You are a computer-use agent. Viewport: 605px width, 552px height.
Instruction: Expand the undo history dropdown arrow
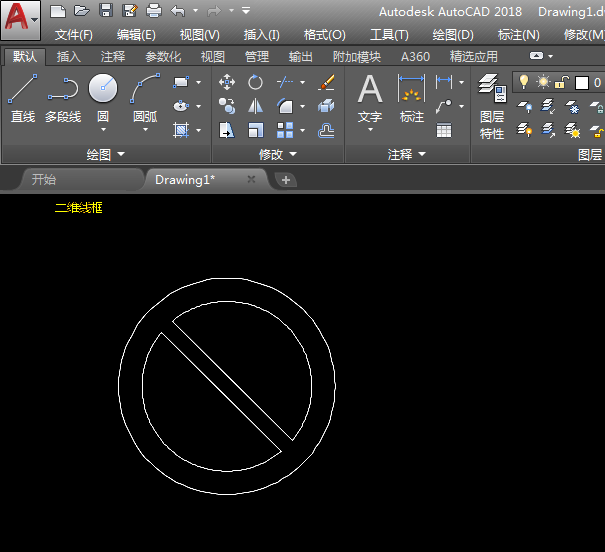coord(195,11)
